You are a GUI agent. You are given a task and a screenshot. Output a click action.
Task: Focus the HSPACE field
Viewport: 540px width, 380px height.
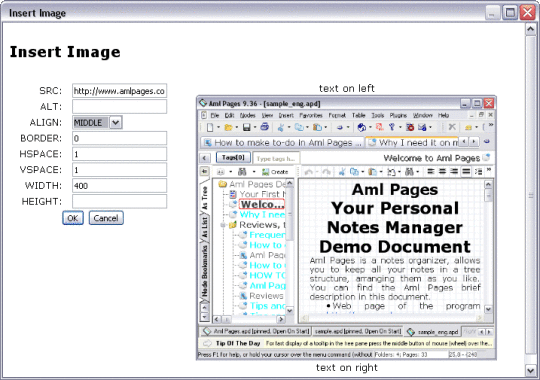[120, 154]
